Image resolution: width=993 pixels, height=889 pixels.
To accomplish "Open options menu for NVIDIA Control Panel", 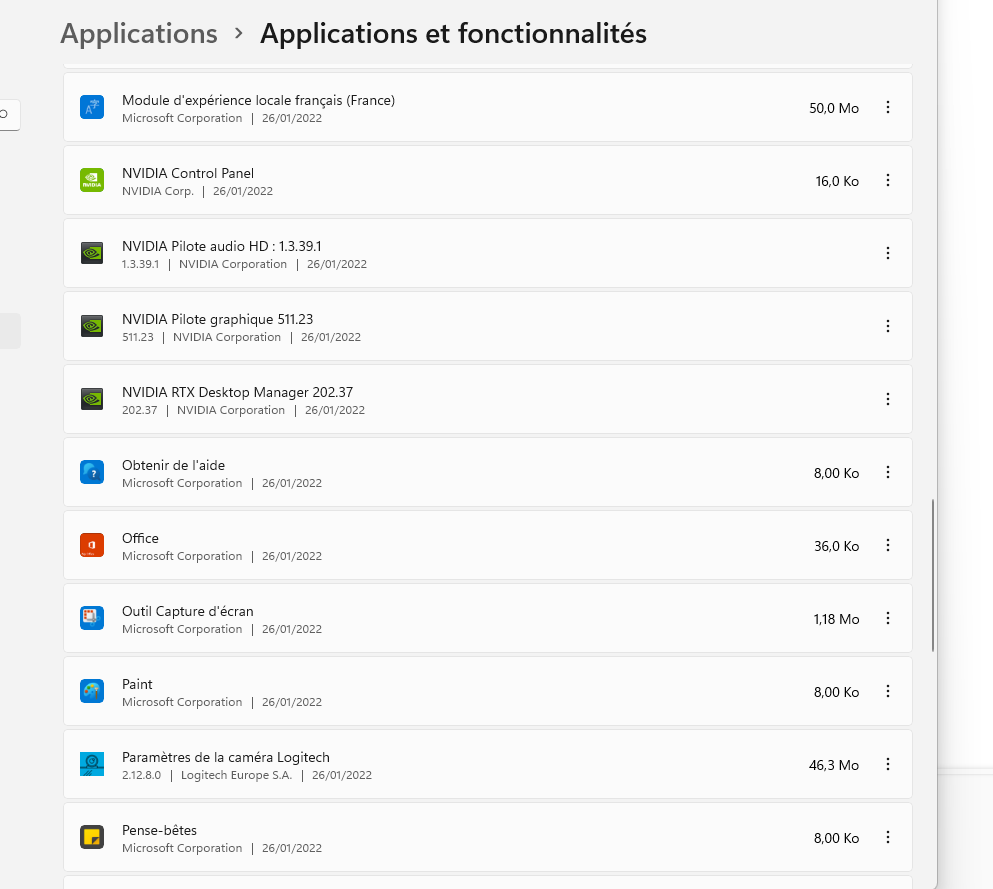I will pyautogui.click(x=888, y=180).
